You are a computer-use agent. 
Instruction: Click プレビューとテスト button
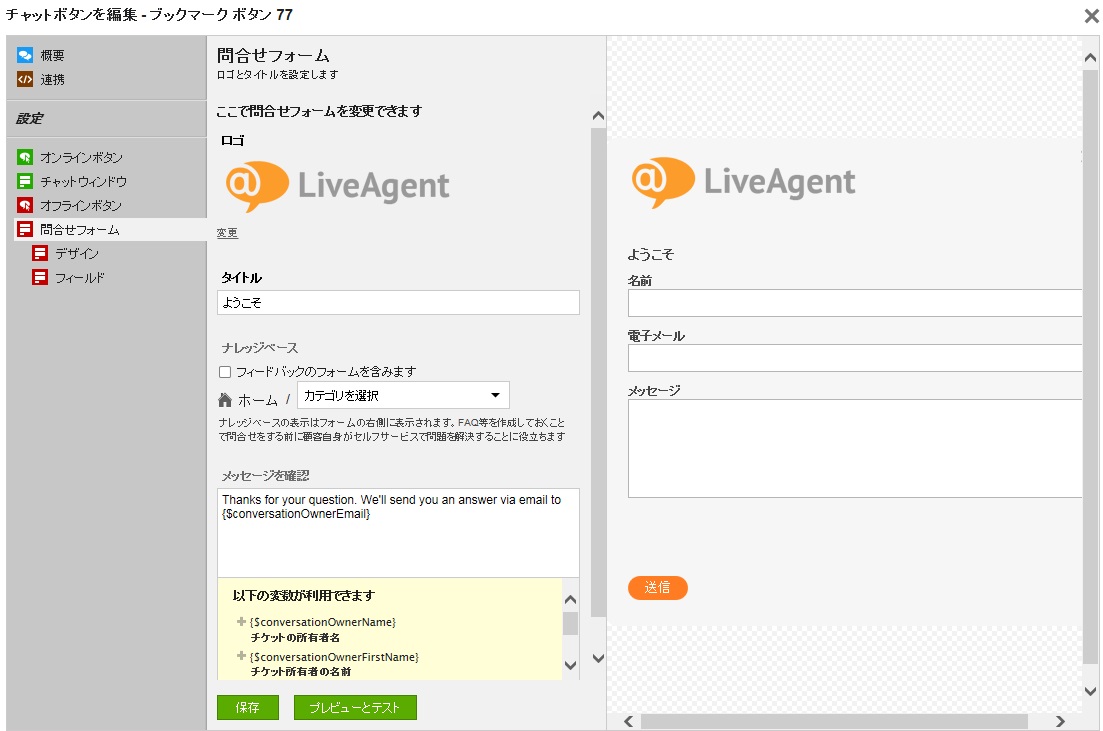355,707
